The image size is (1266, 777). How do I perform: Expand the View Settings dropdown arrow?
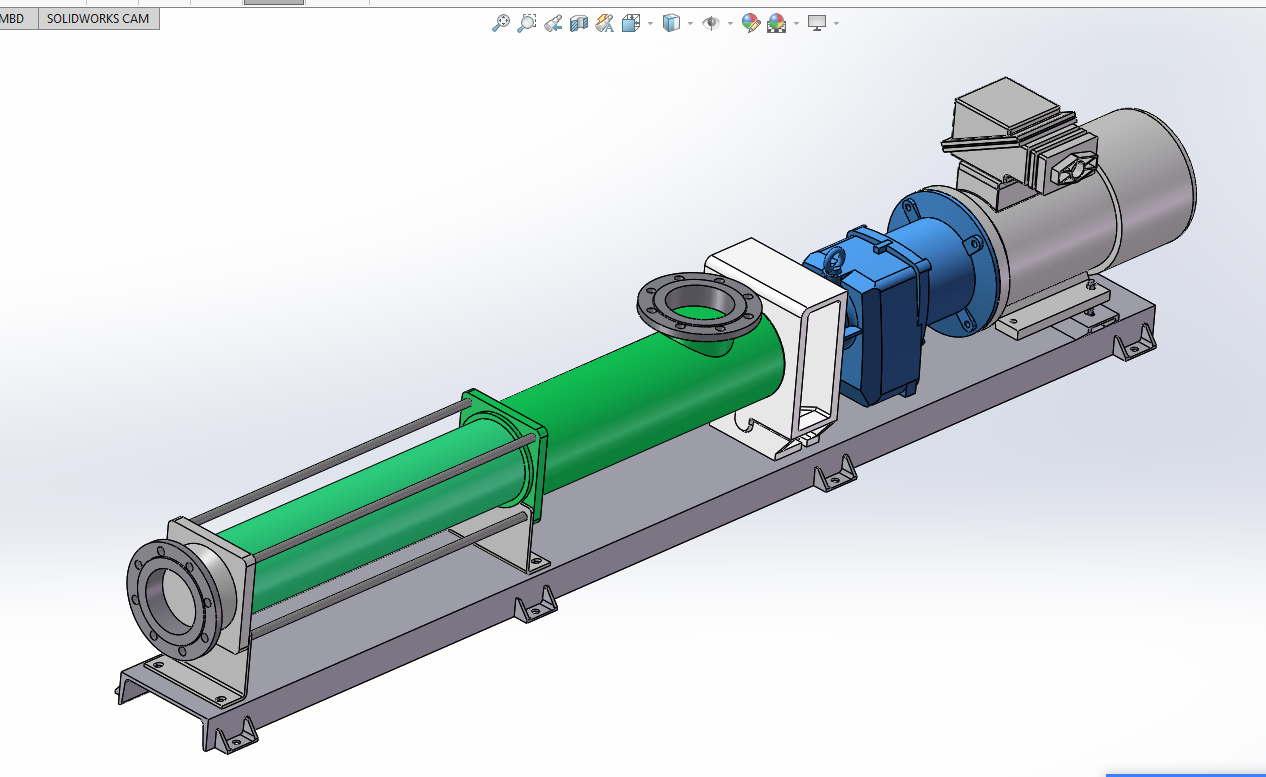[836, 23]
